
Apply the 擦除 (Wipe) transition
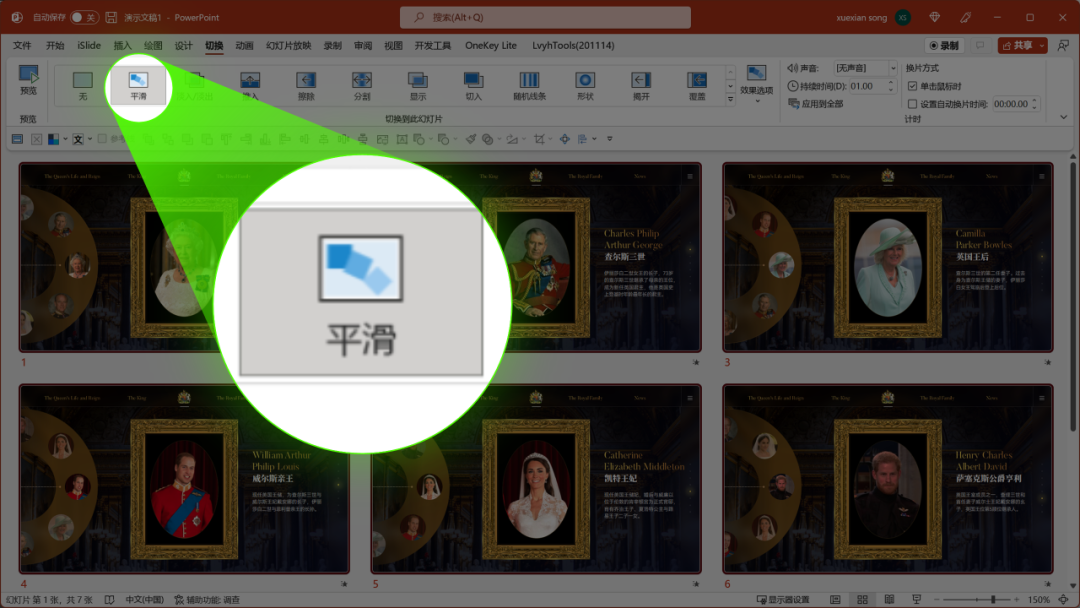pos(306,85)
